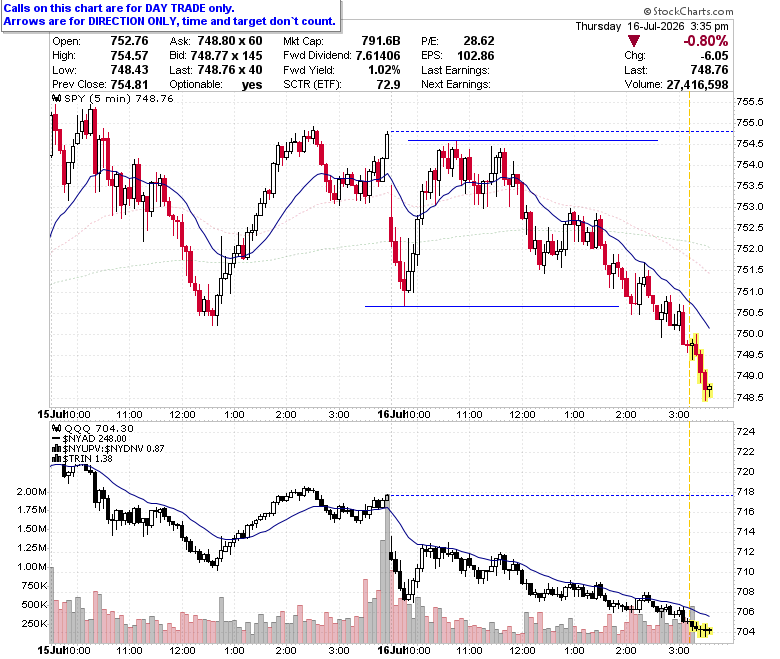Click the QQQ 704.30 panel title
The height and width of the screenshot is (659, 780).
click(99, 428)
